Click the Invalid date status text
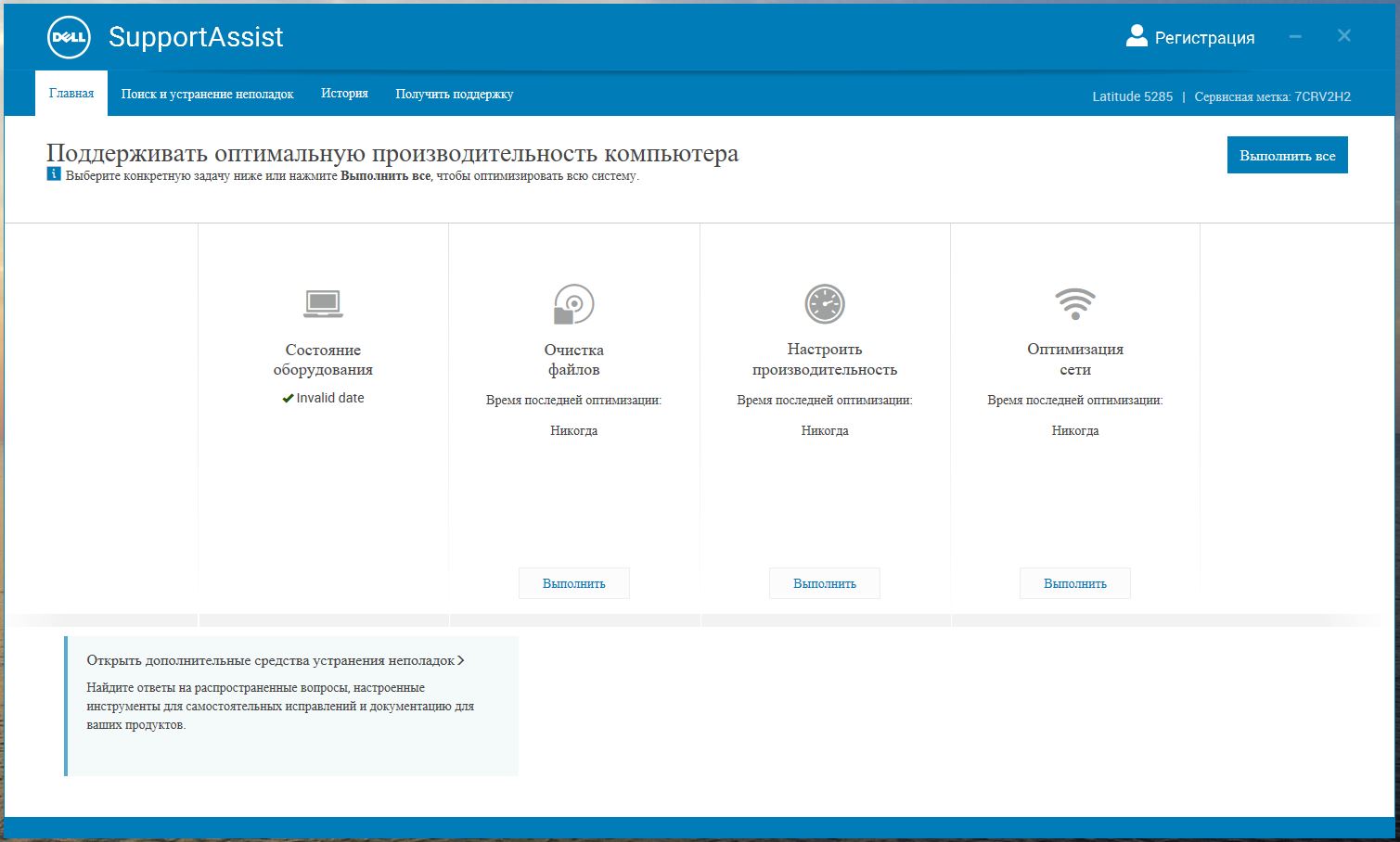 (330, 398)
